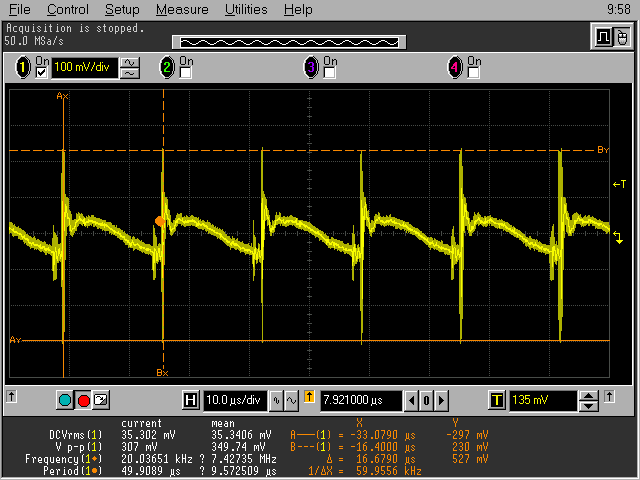Click the Ay horizontal cursor marker label
The height and width of the screenshot is (480, 640).
click(x=16, y=340)
